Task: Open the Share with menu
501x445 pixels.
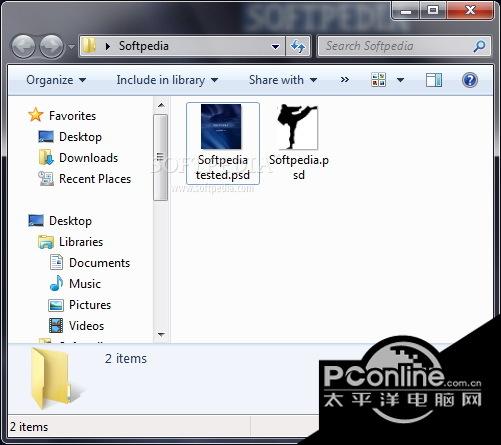Action: 283,80
